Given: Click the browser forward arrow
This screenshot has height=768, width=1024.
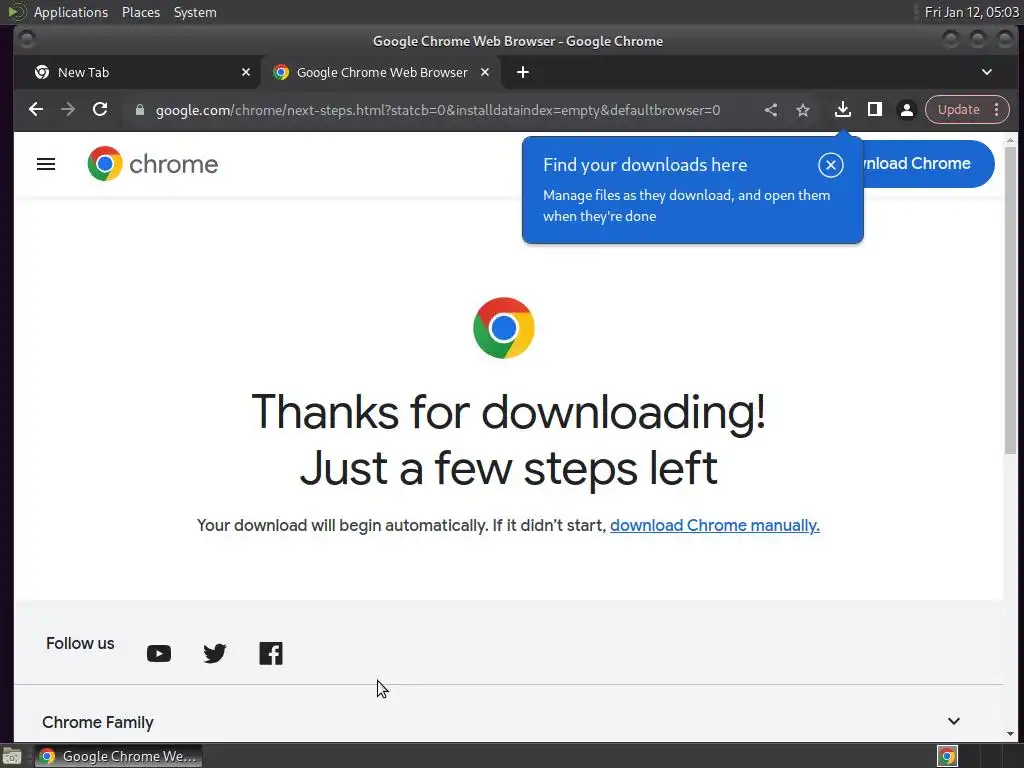Looking at the screenshot, I should pos(68,110).
